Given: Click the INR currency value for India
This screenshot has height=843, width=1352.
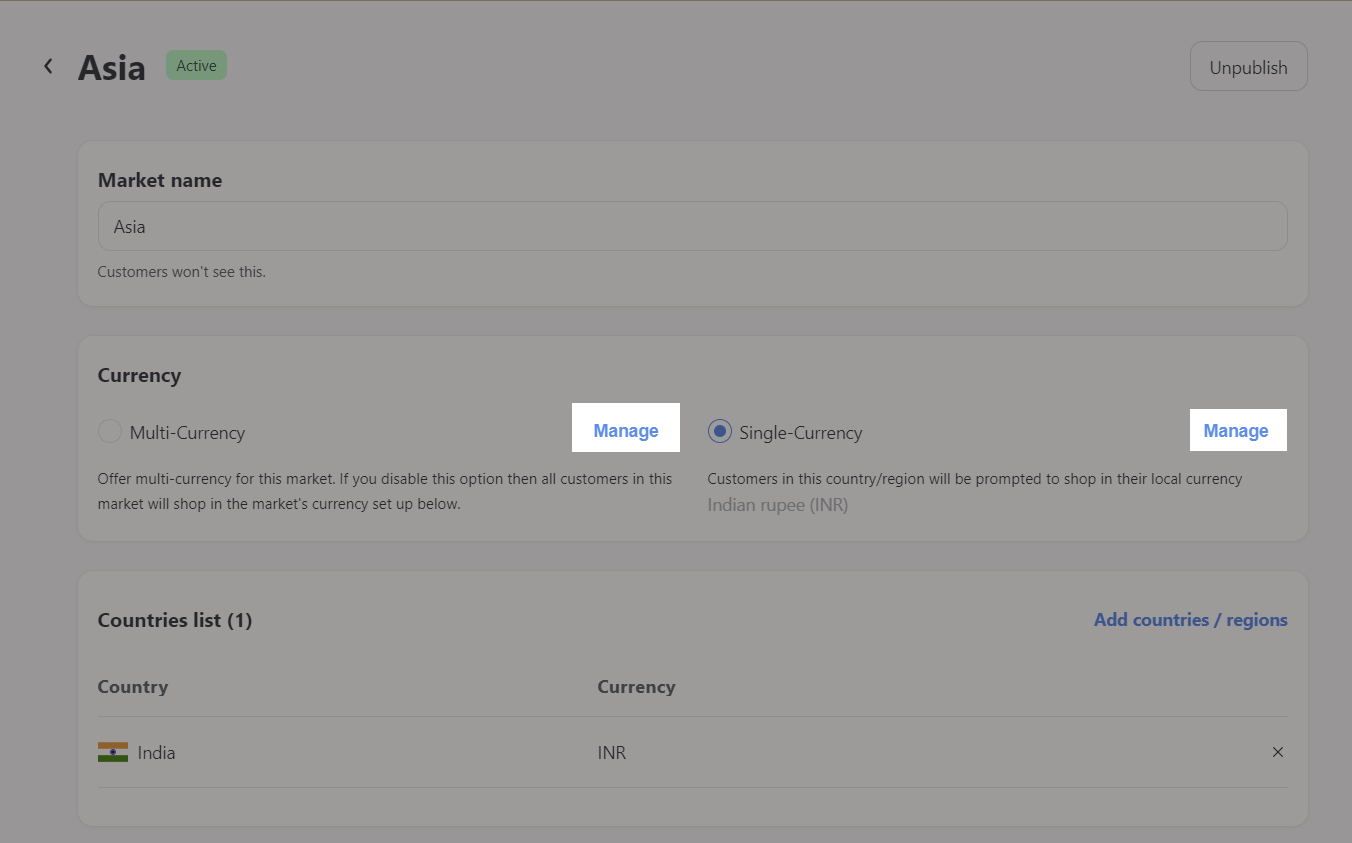Looking at the screenshot, I should pos(612,753).
